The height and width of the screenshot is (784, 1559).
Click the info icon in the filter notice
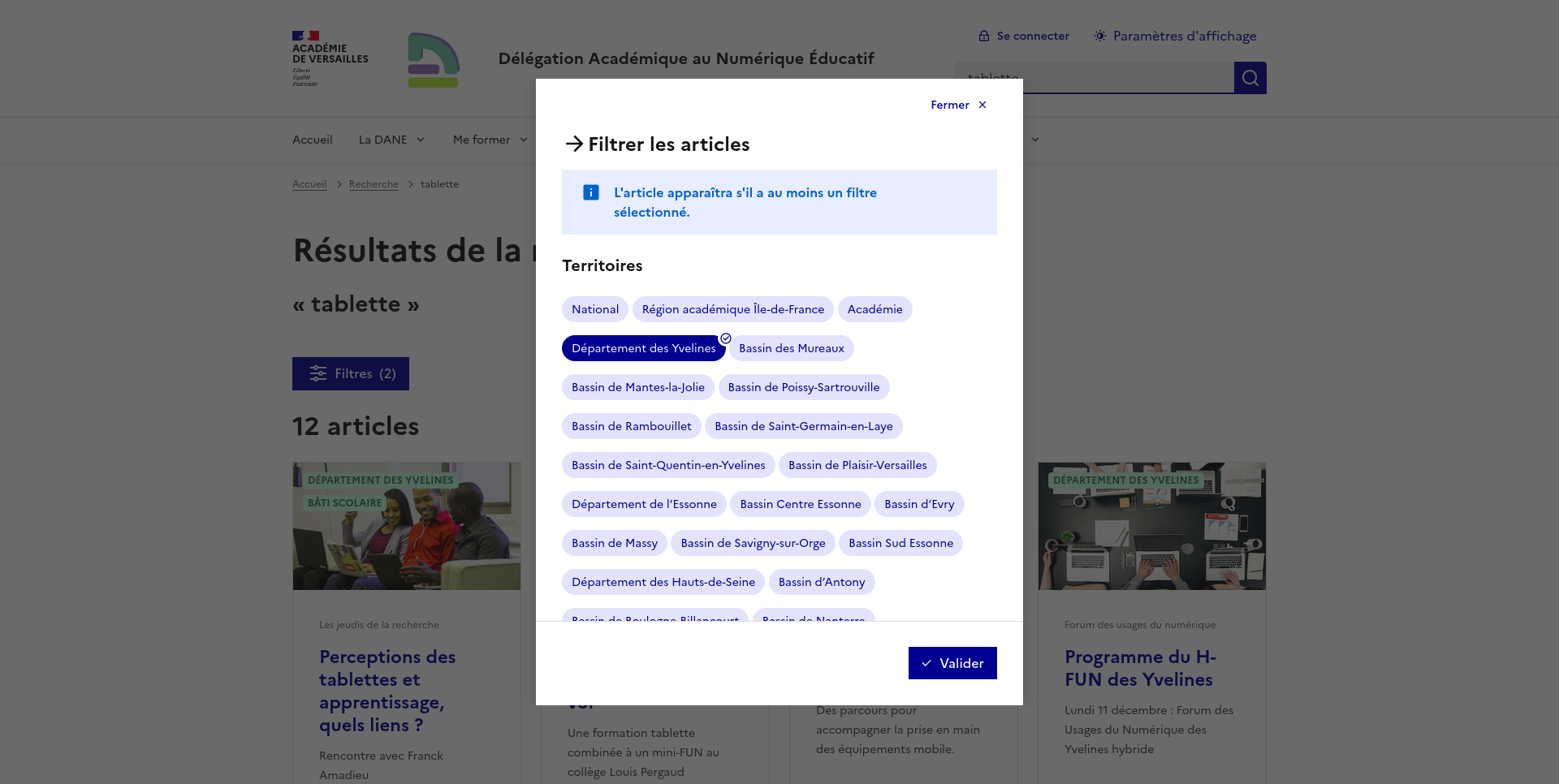591,192
